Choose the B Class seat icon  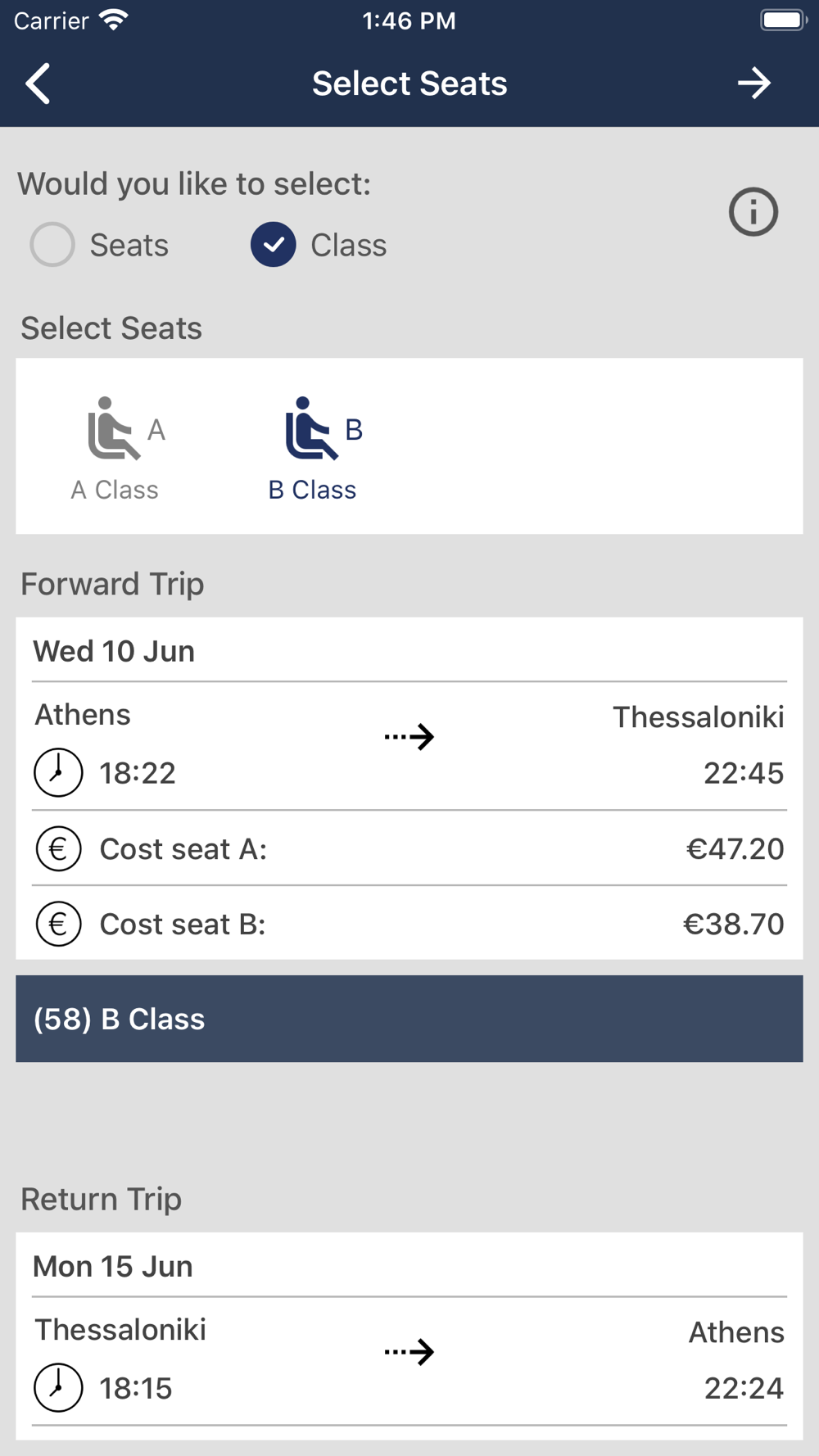[x=312, y=428]
